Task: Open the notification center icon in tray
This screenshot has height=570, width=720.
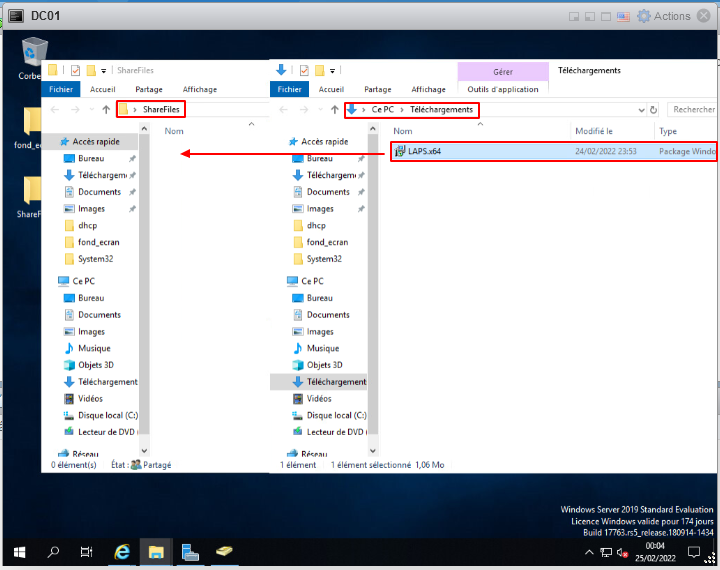Action: coord(694,551)
